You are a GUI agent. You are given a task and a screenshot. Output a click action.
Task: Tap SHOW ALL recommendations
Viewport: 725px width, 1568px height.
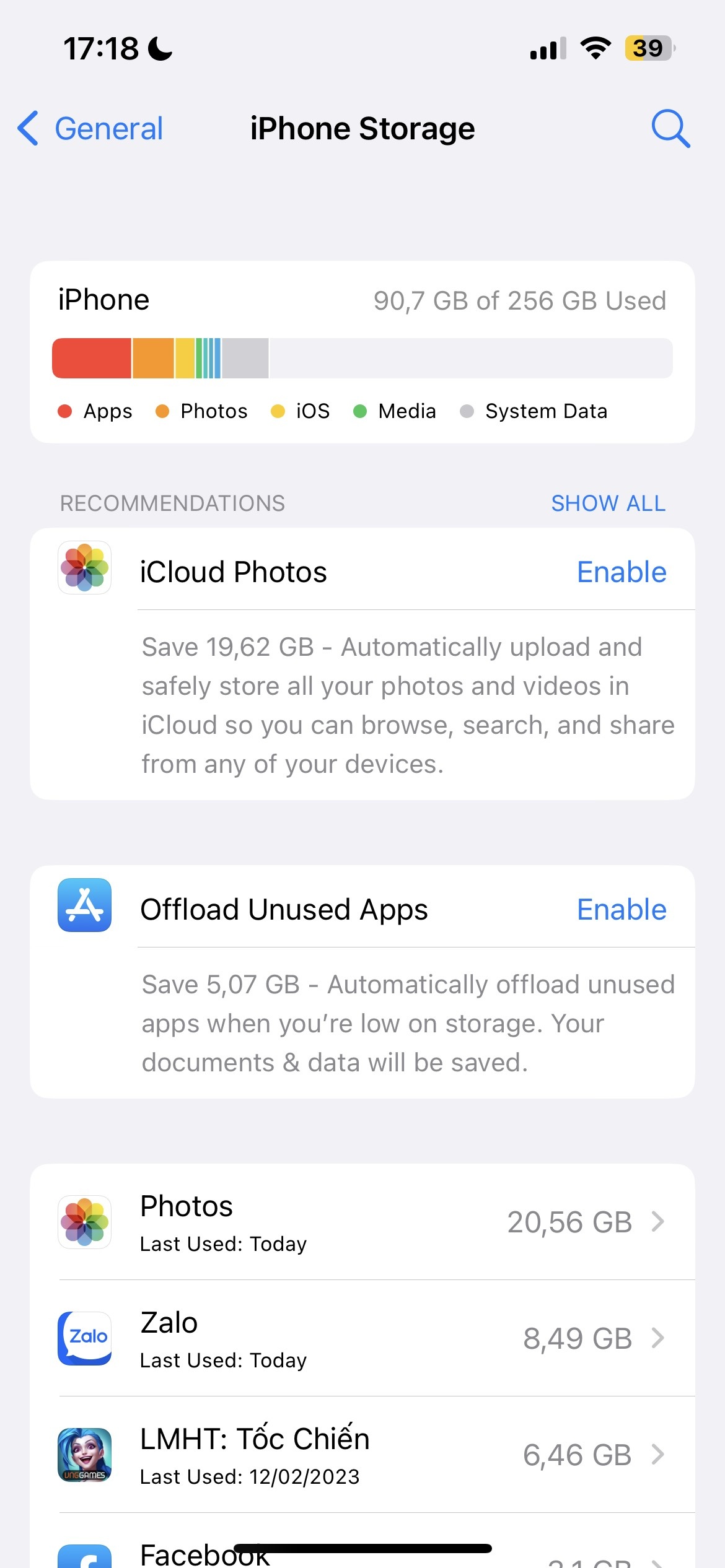coord(609,503)
